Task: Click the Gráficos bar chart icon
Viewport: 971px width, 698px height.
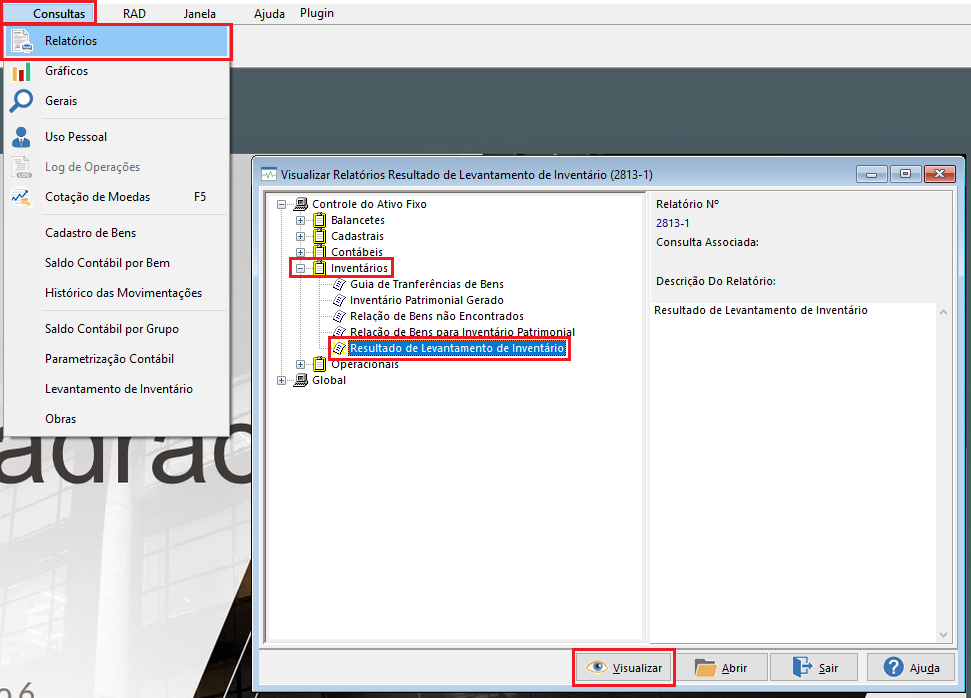Action: [x=21, y=72]
